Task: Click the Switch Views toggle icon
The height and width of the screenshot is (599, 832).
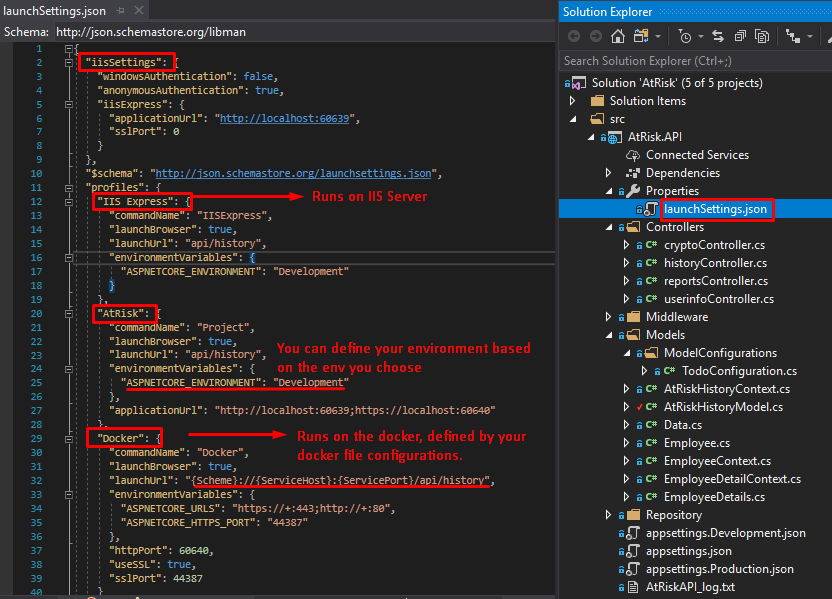Action: (641, 36)
